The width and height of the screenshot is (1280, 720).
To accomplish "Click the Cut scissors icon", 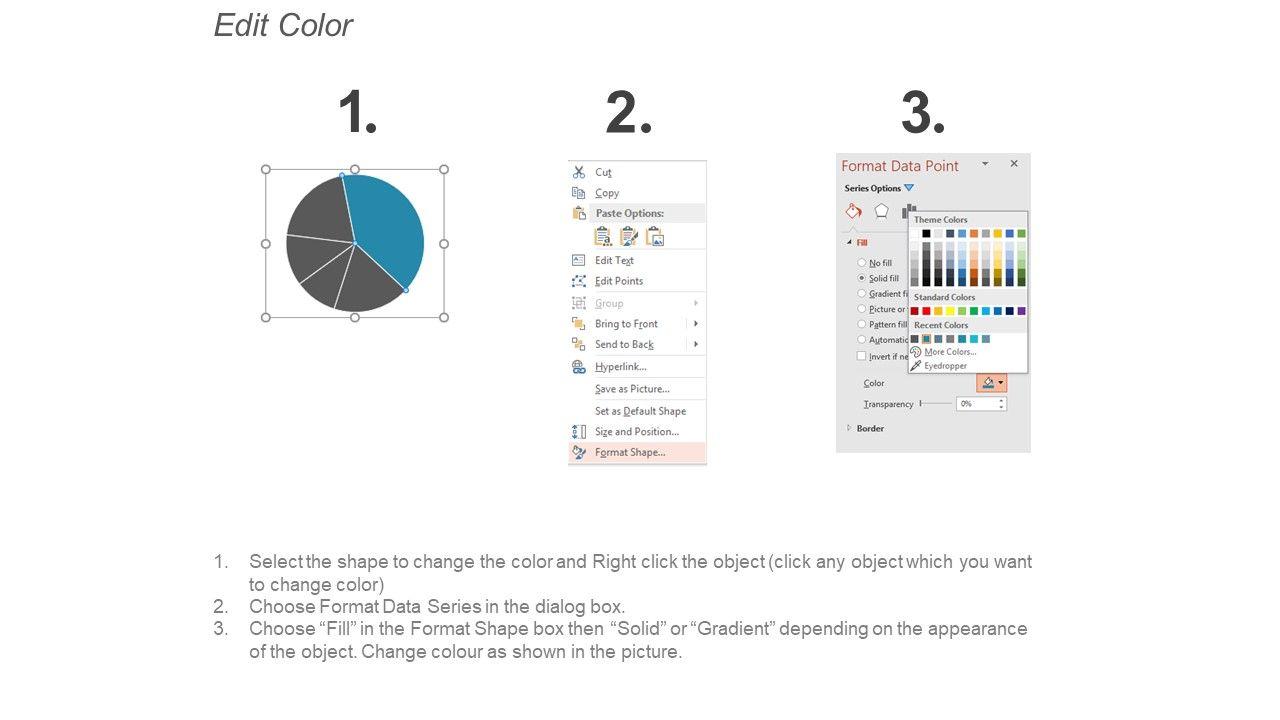I will [579, 172].
